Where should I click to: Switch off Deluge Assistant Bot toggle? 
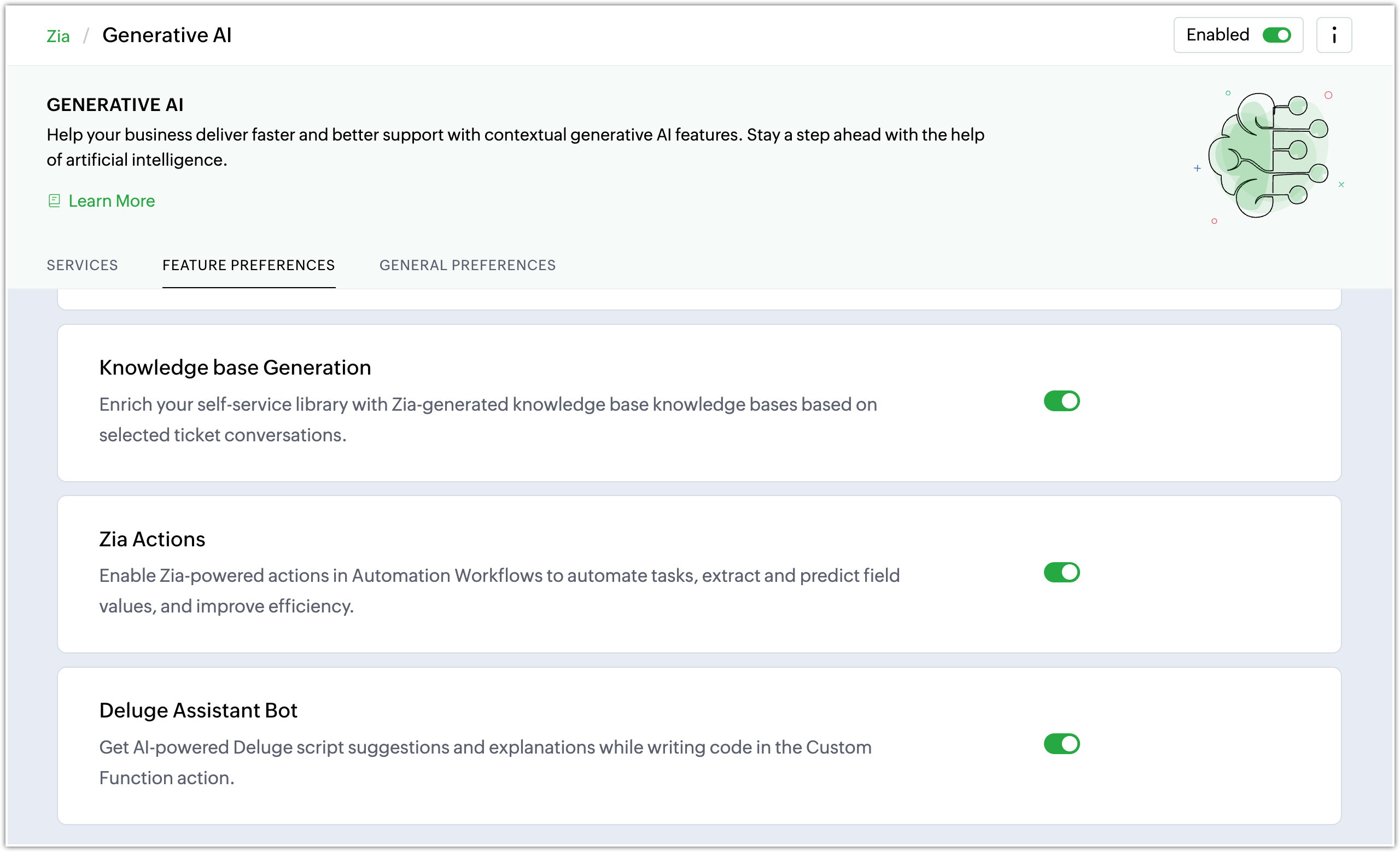point(1061,744)
